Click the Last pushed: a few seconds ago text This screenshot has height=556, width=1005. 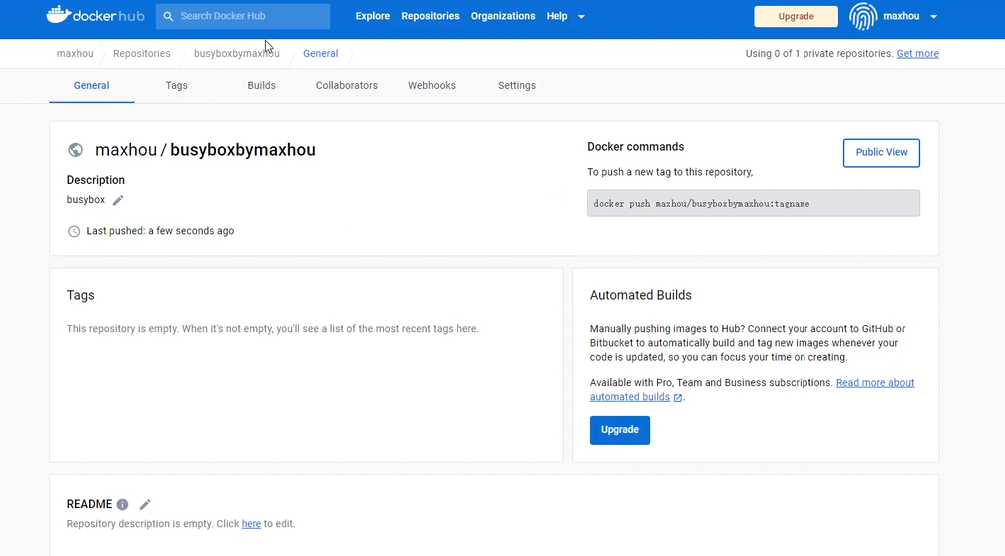coord(160,231)
